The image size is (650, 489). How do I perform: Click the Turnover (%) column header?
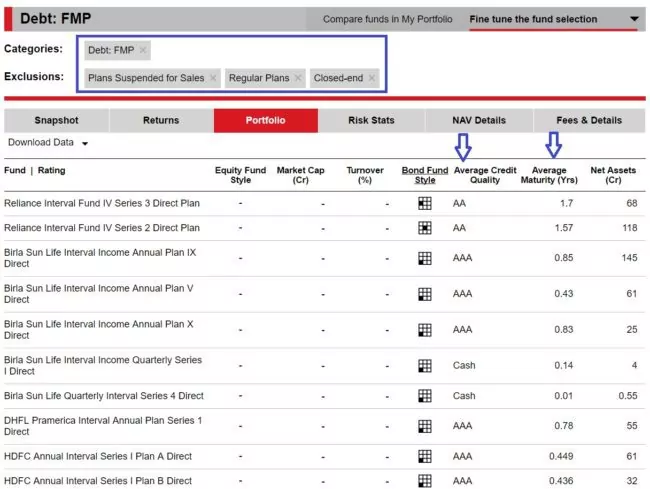tap(365, 175)
